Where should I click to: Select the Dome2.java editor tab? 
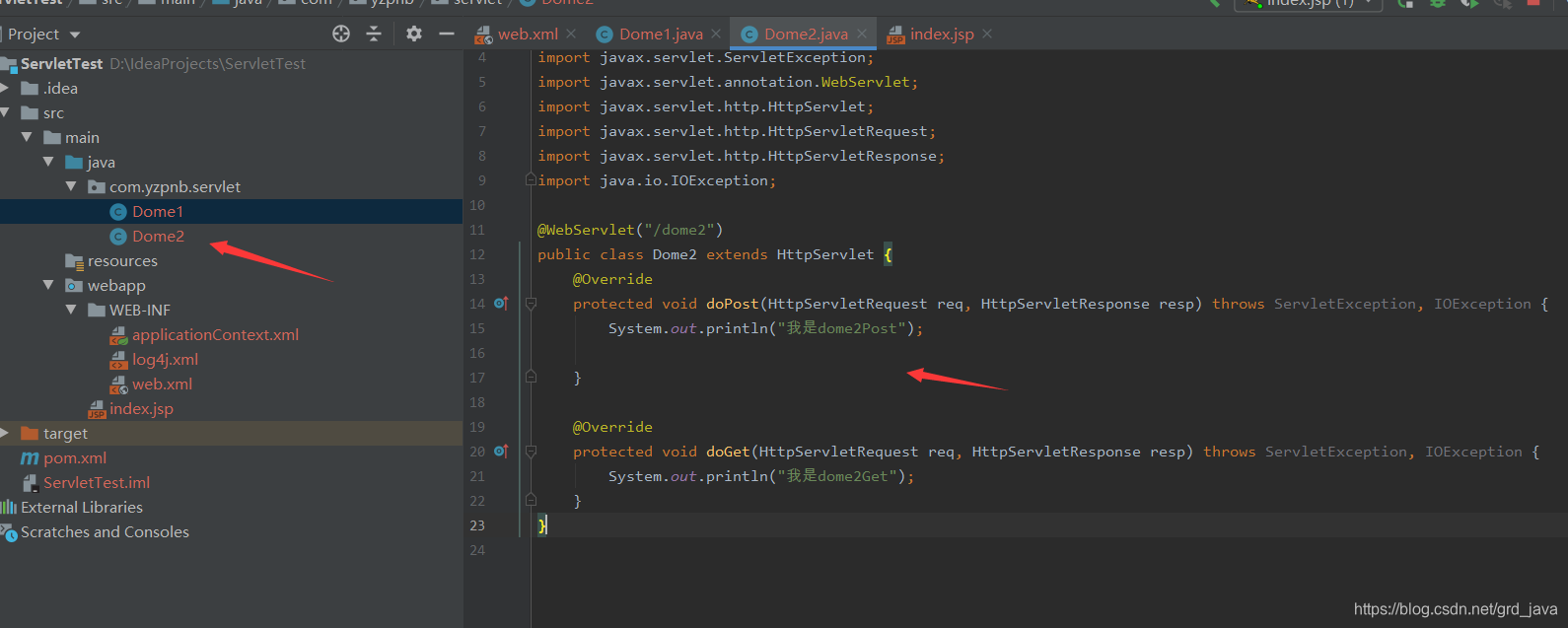(806, 34)
